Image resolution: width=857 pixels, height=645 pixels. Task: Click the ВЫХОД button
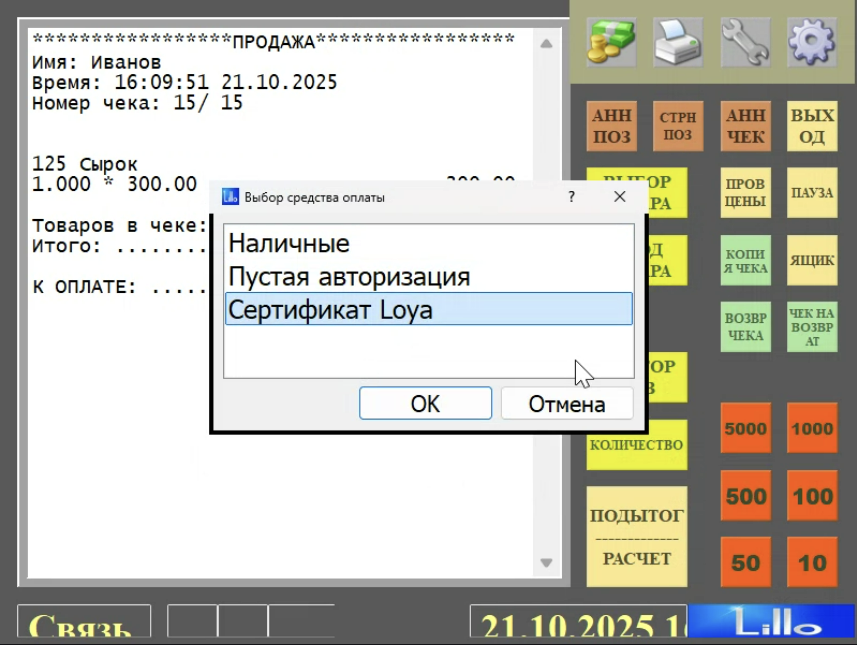tap(812, 127)
